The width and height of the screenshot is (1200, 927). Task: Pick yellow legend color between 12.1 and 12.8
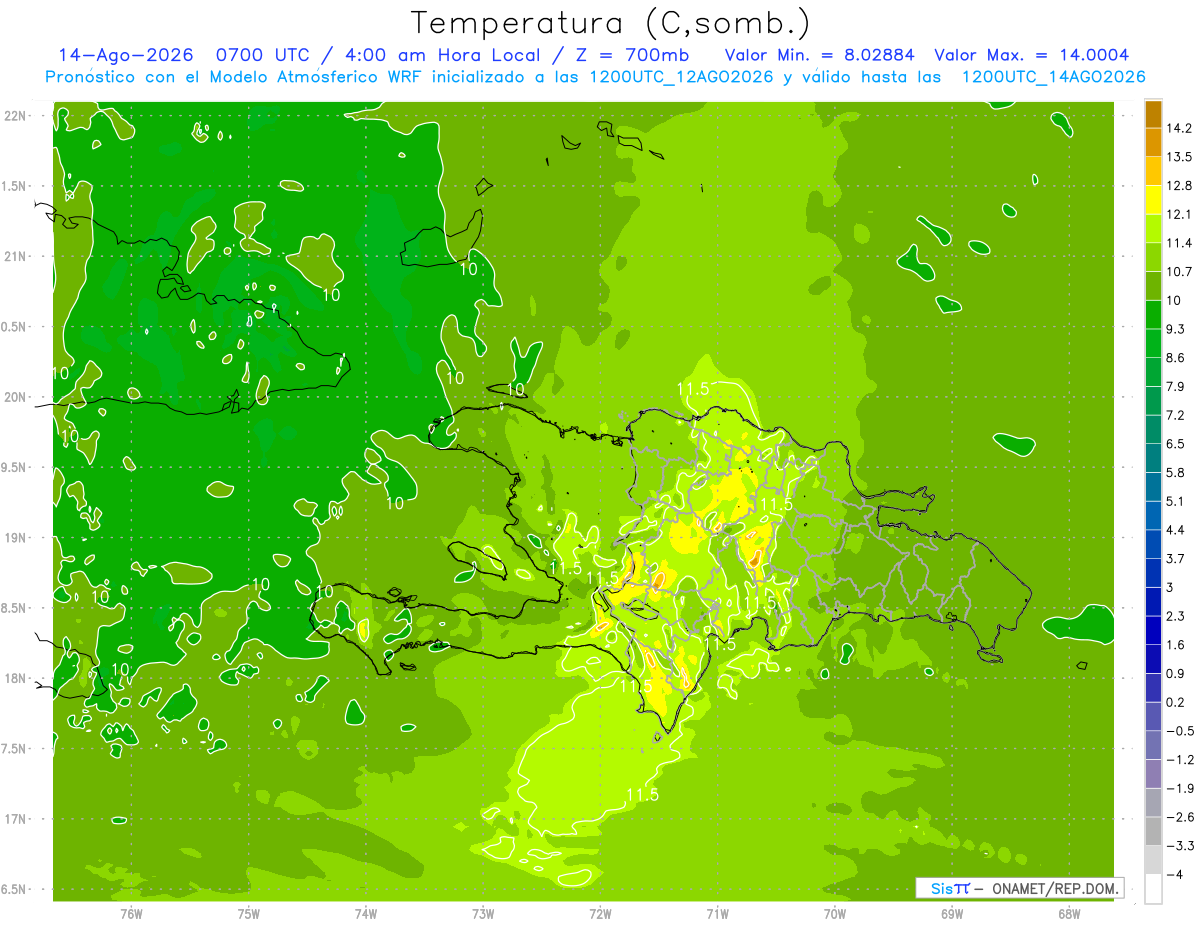1153,200
